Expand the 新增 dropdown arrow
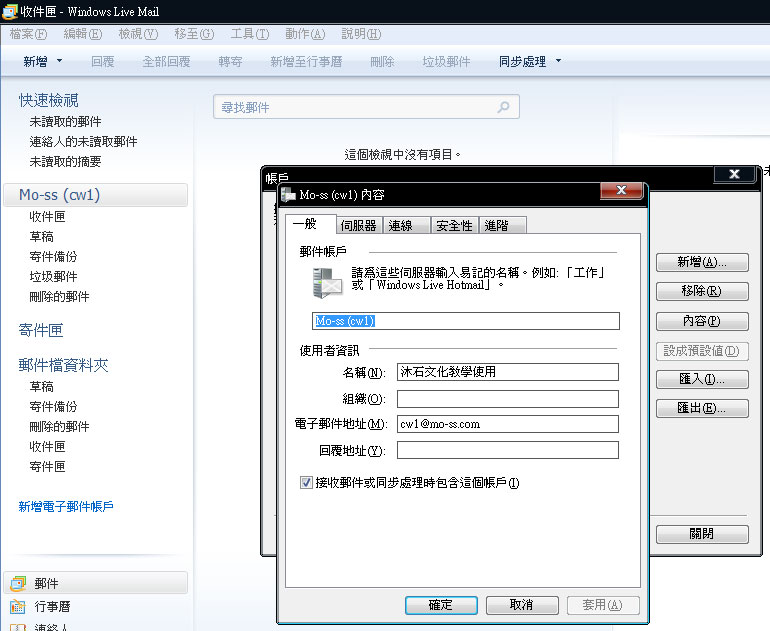Image resolution: width=770 pixels, height=631 pixels. coord(59,61)
